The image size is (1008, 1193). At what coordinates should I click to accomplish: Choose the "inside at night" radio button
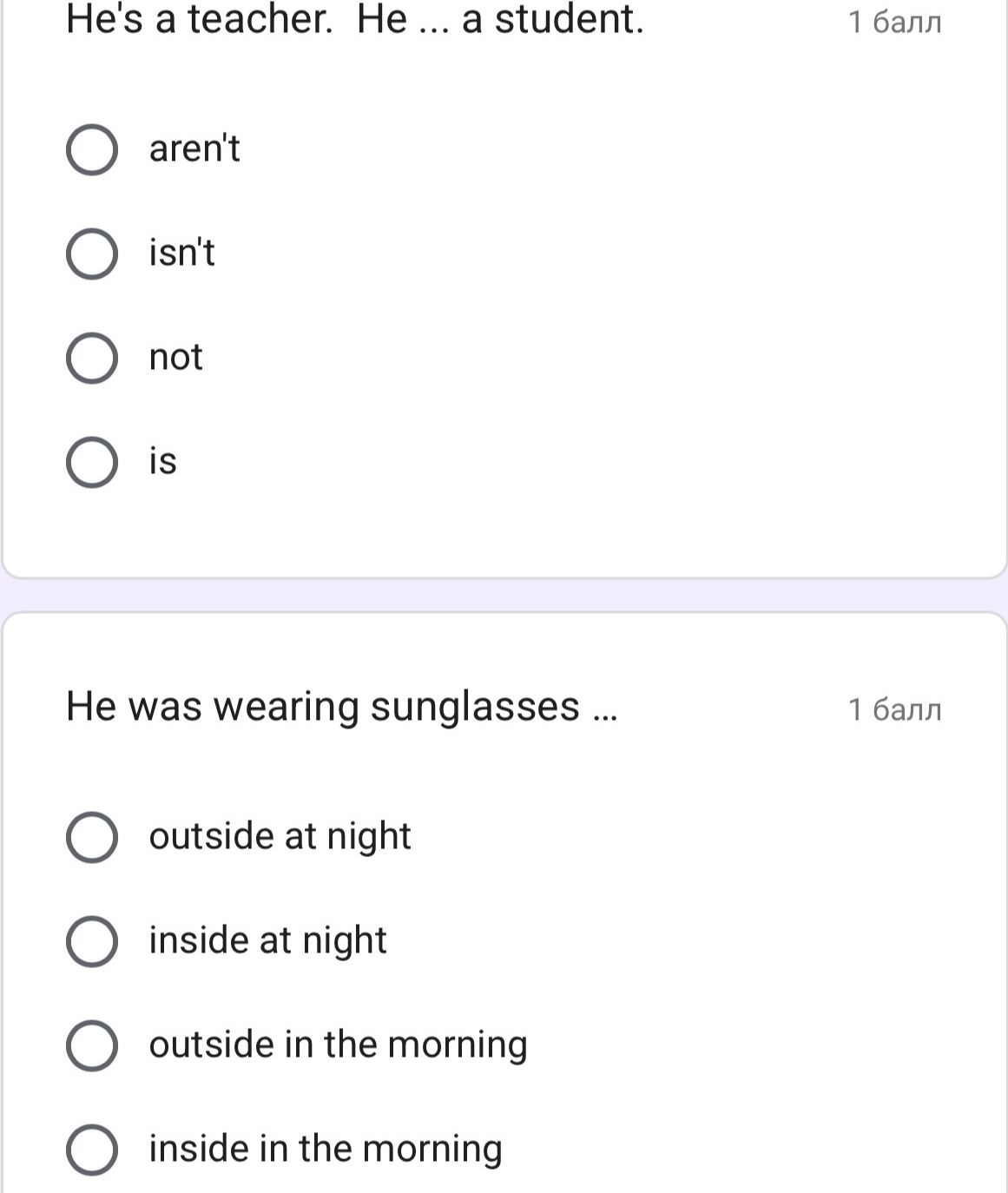92,941
